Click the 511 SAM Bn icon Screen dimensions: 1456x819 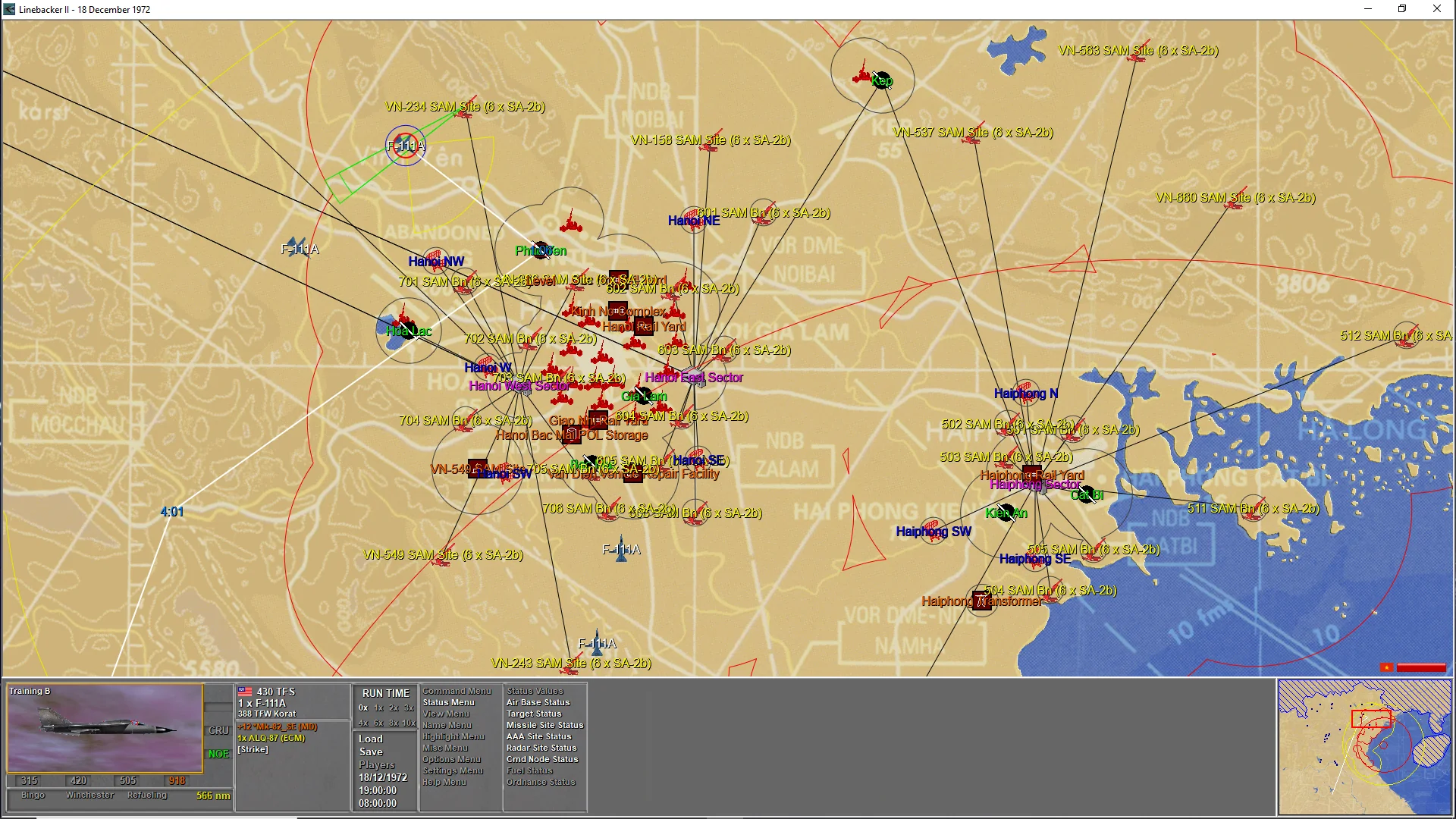click(1254, 509)
